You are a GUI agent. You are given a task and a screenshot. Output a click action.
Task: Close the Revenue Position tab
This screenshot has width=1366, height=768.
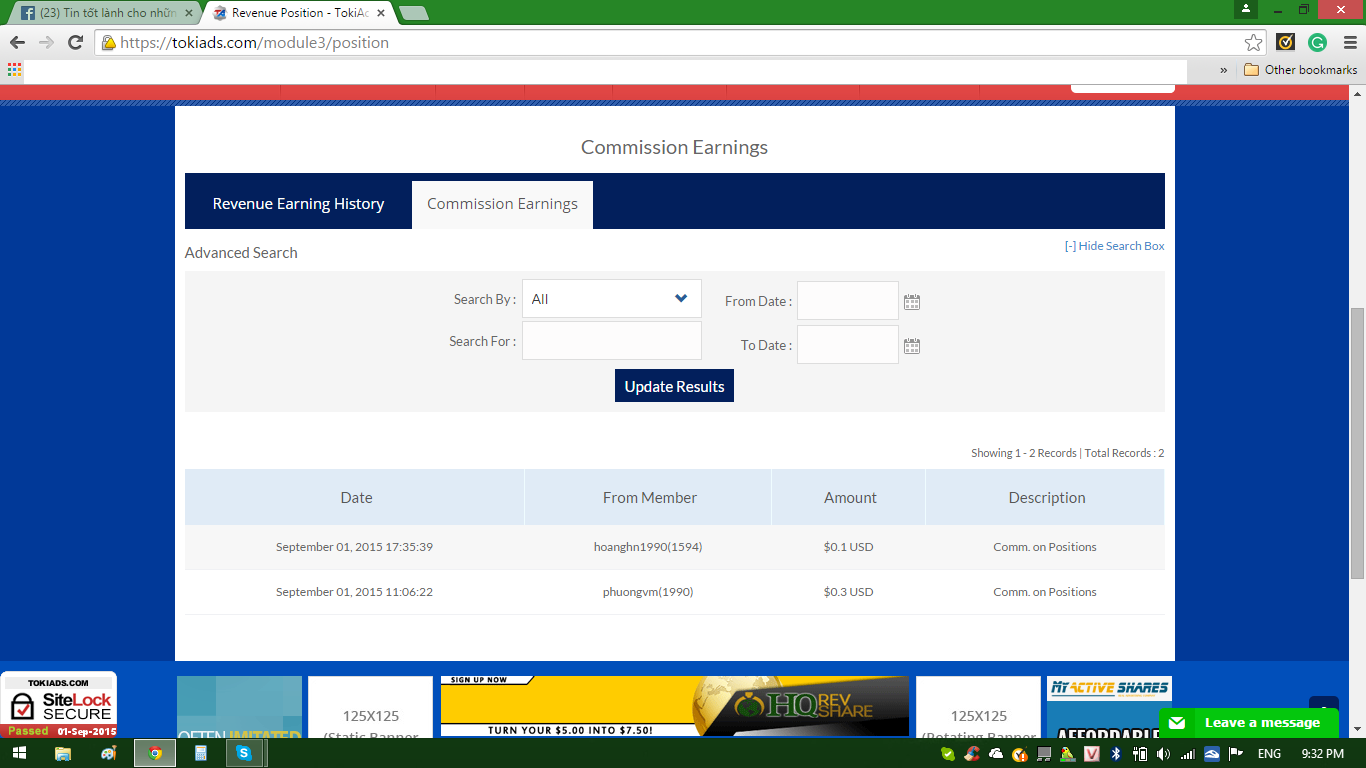[380, 13]
